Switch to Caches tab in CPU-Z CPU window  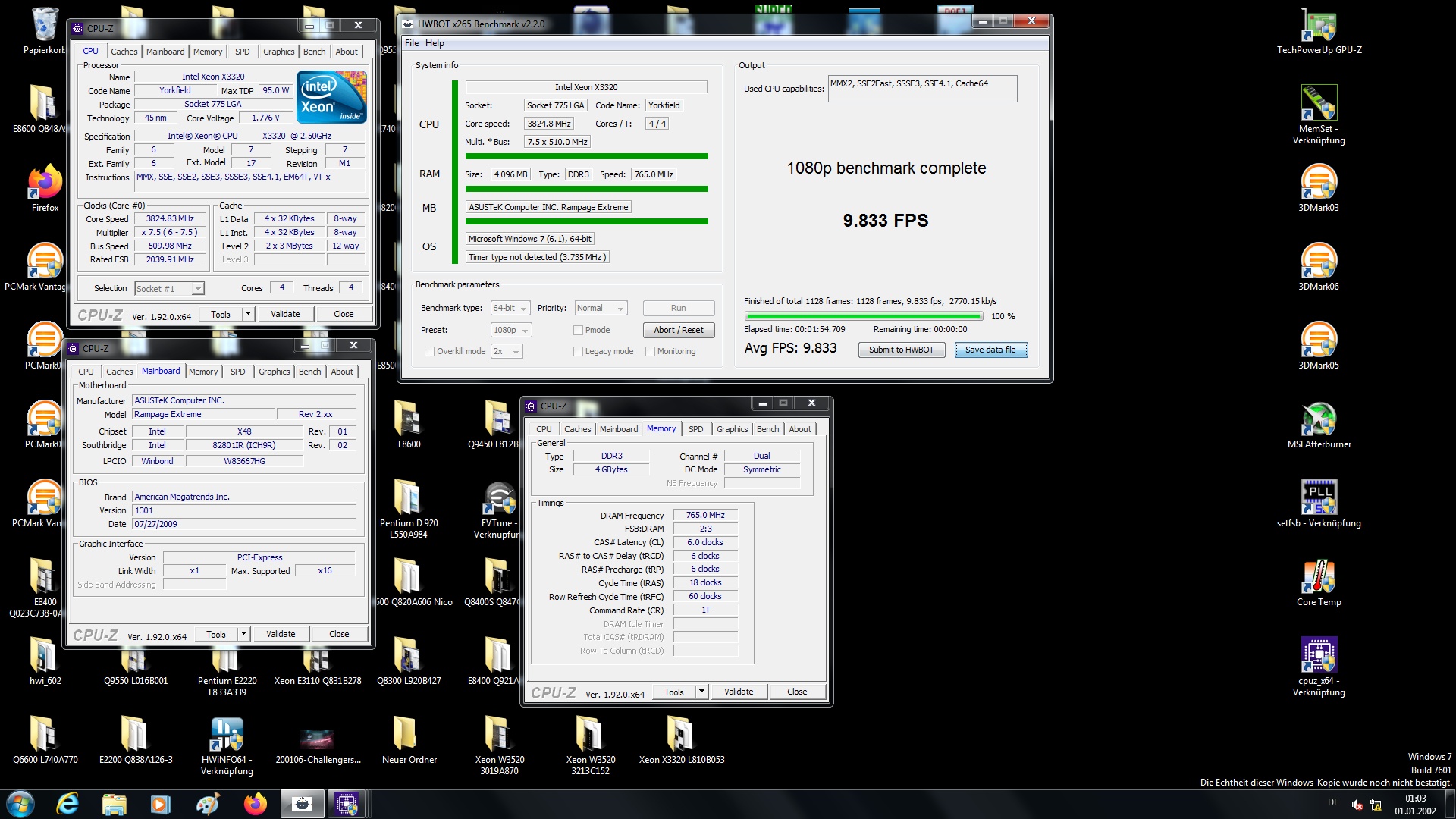(124, 52)
